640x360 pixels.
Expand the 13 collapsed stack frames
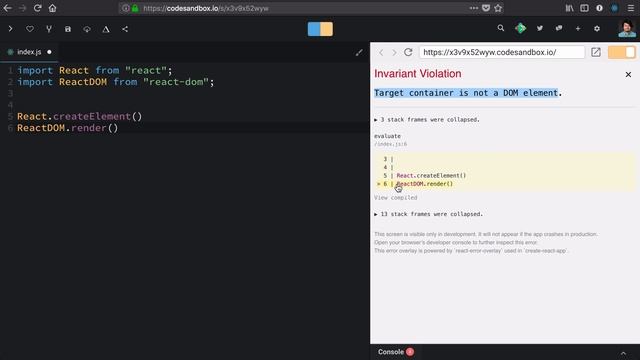coord(429,214)
